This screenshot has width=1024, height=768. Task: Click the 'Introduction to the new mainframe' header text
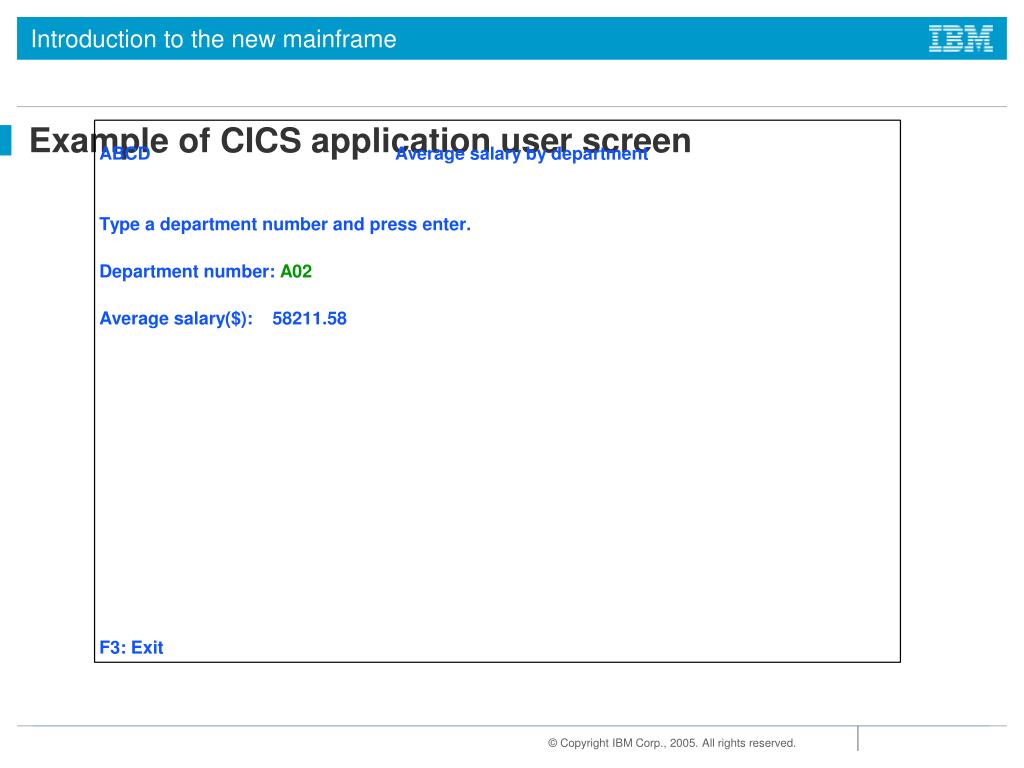pos(214,39)
